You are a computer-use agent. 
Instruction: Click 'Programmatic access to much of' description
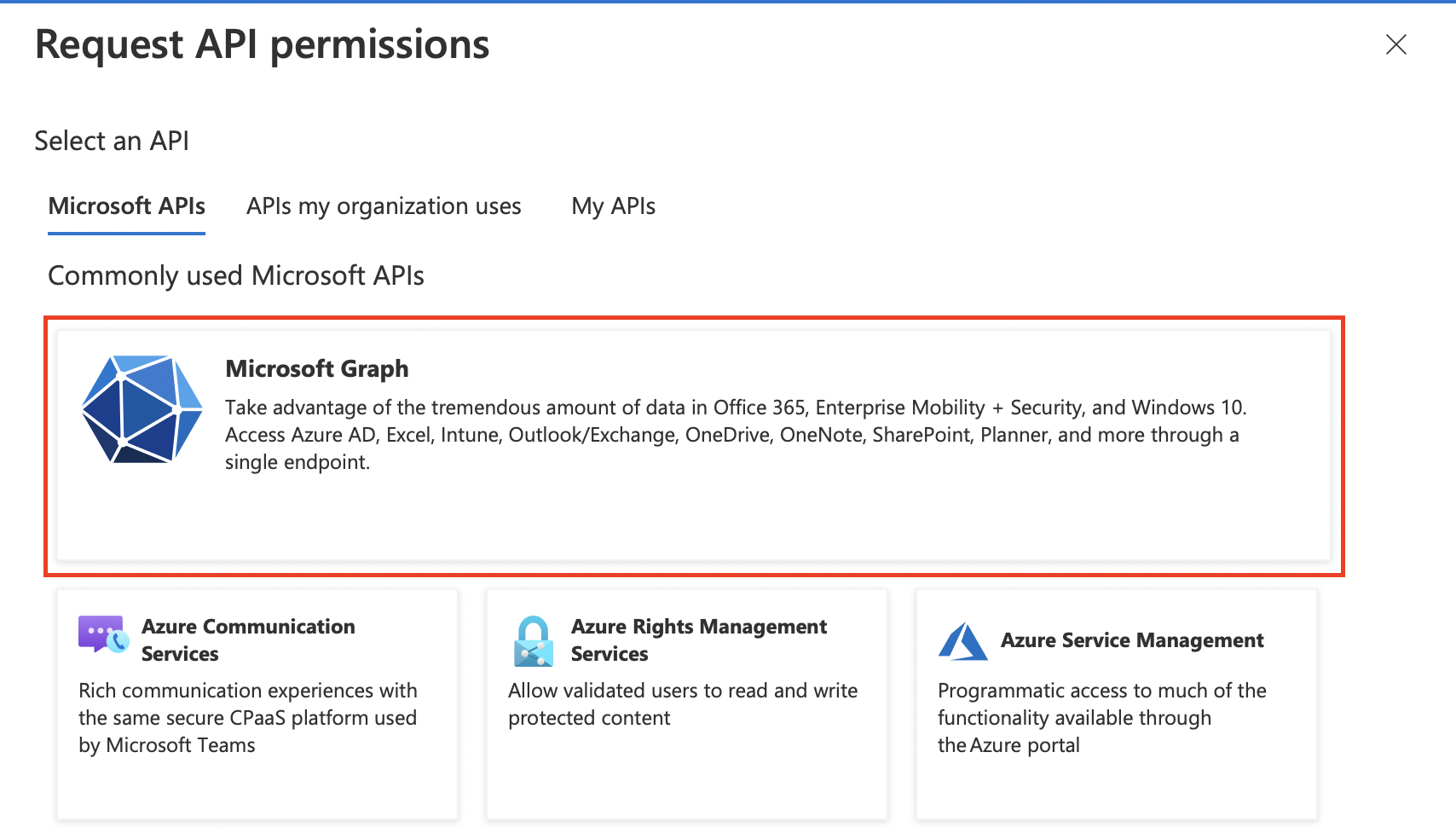click(1102, 718)
